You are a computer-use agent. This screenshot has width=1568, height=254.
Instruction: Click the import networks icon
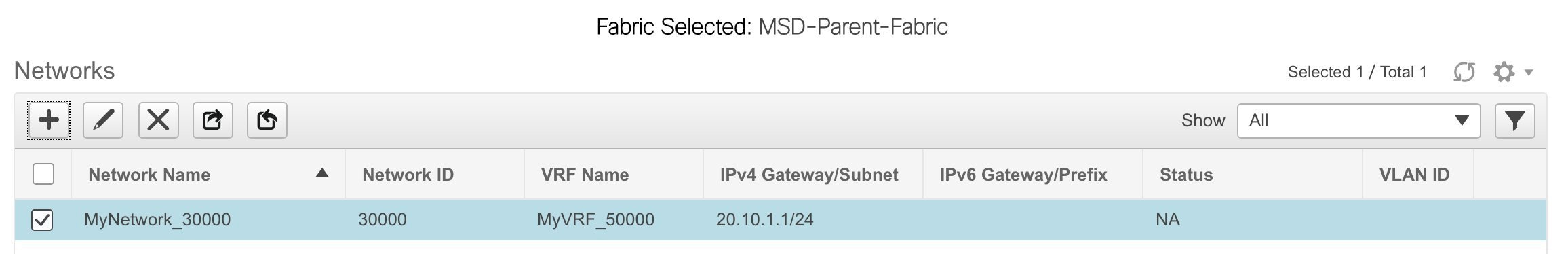tap(267, 120)
